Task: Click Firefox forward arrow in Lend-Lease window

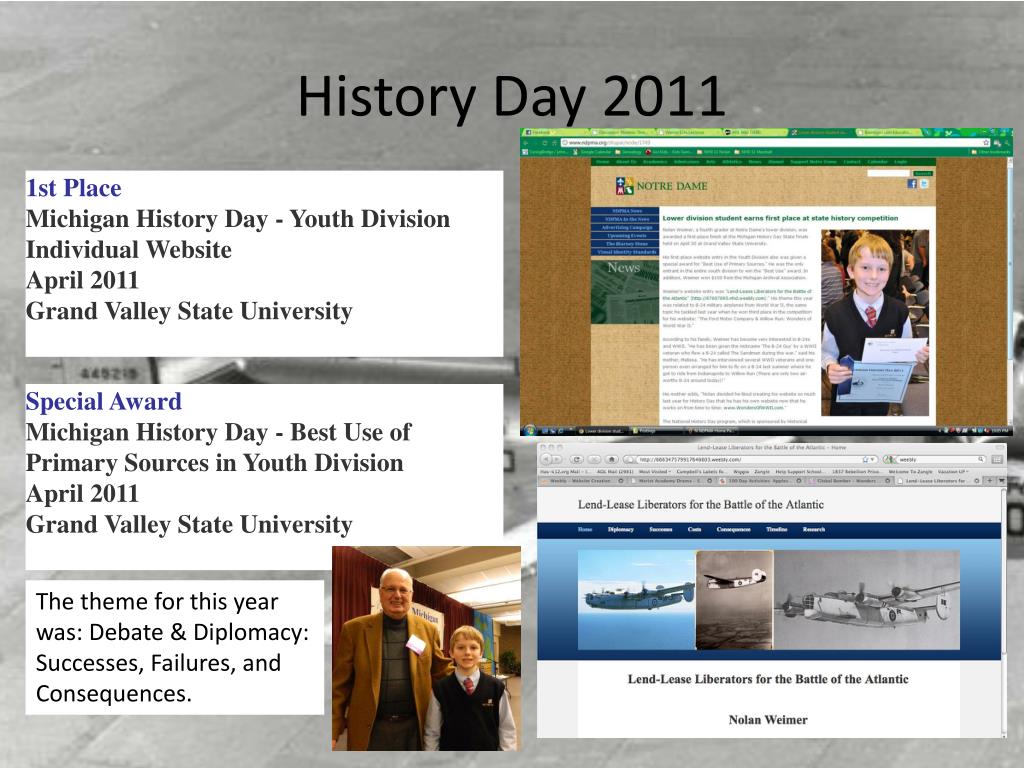Action: [556, 459]
